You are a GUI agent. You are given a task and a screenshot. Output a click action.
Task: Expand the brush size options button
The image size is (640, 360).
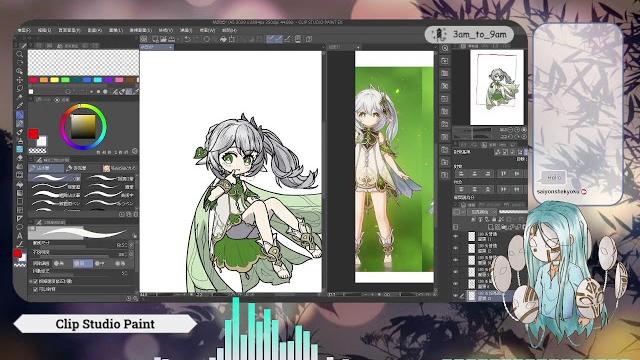tap(131, 245)
